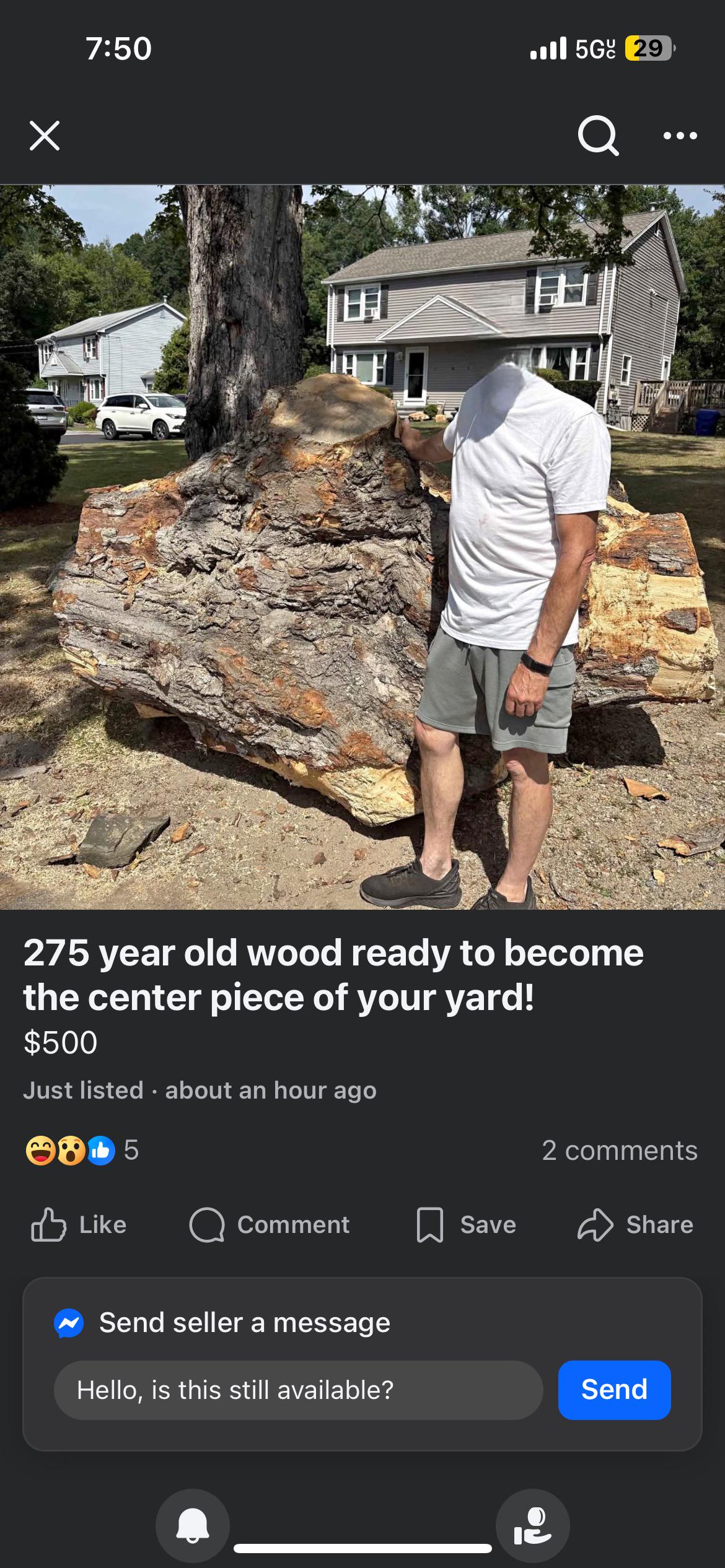Tap the Comment speech bubble icon
This screenshot has width=725, height=1568.
coord(207,1225)
